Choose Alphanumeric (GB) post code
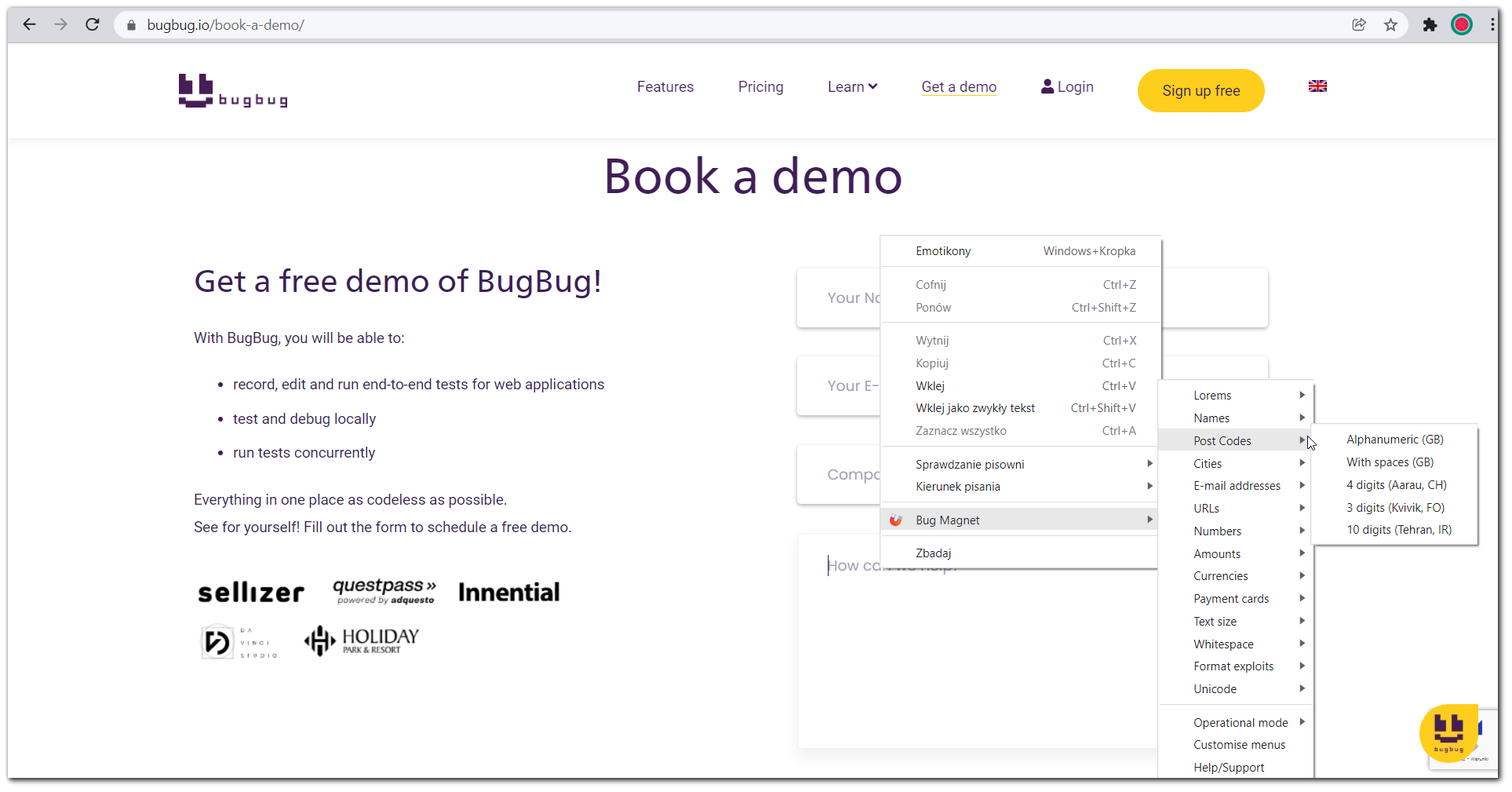This screenshot has width=1512, height=792. (1395, 440)
